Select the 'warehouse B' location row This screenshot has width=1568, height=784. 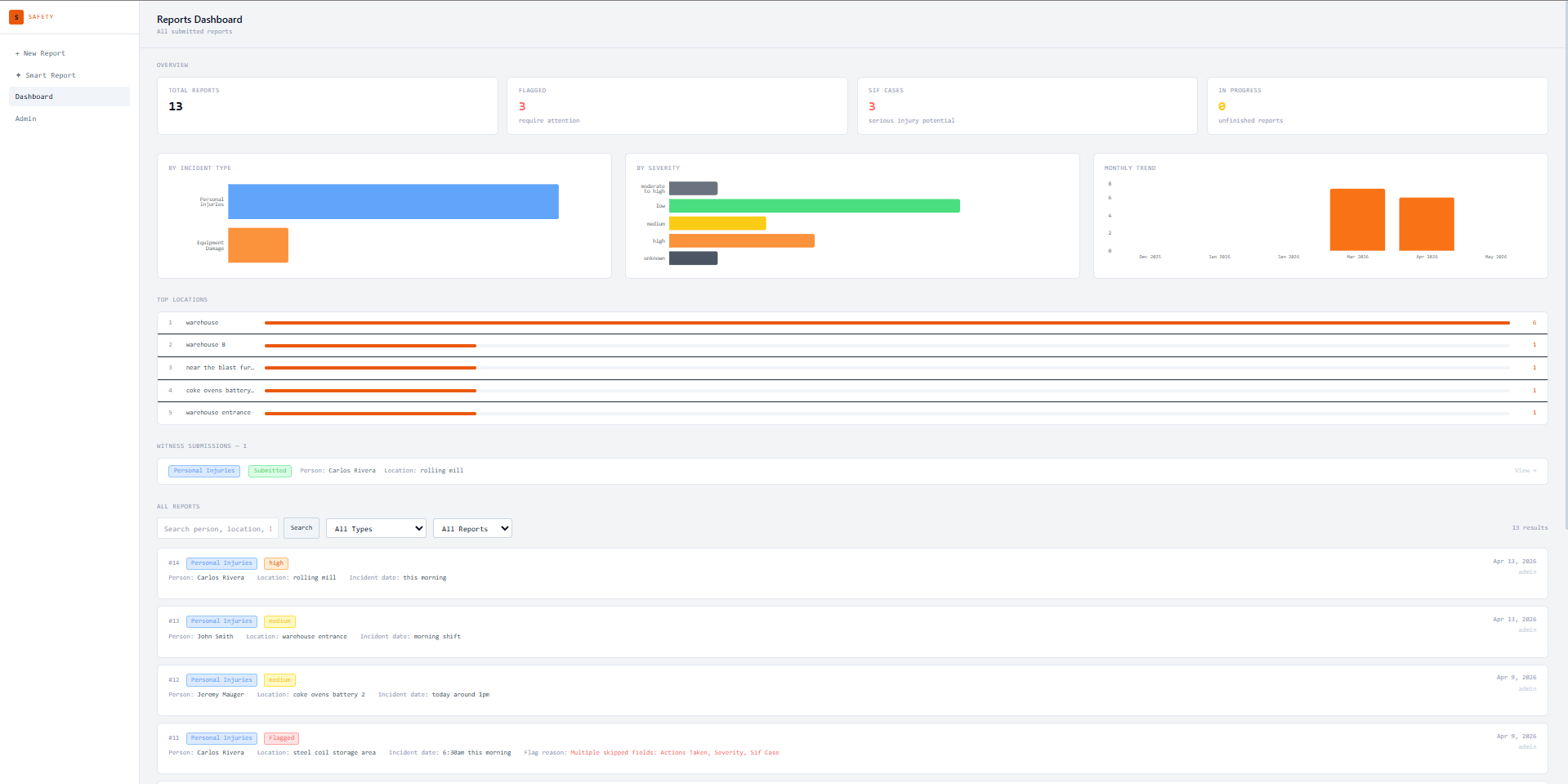[852, 345]
